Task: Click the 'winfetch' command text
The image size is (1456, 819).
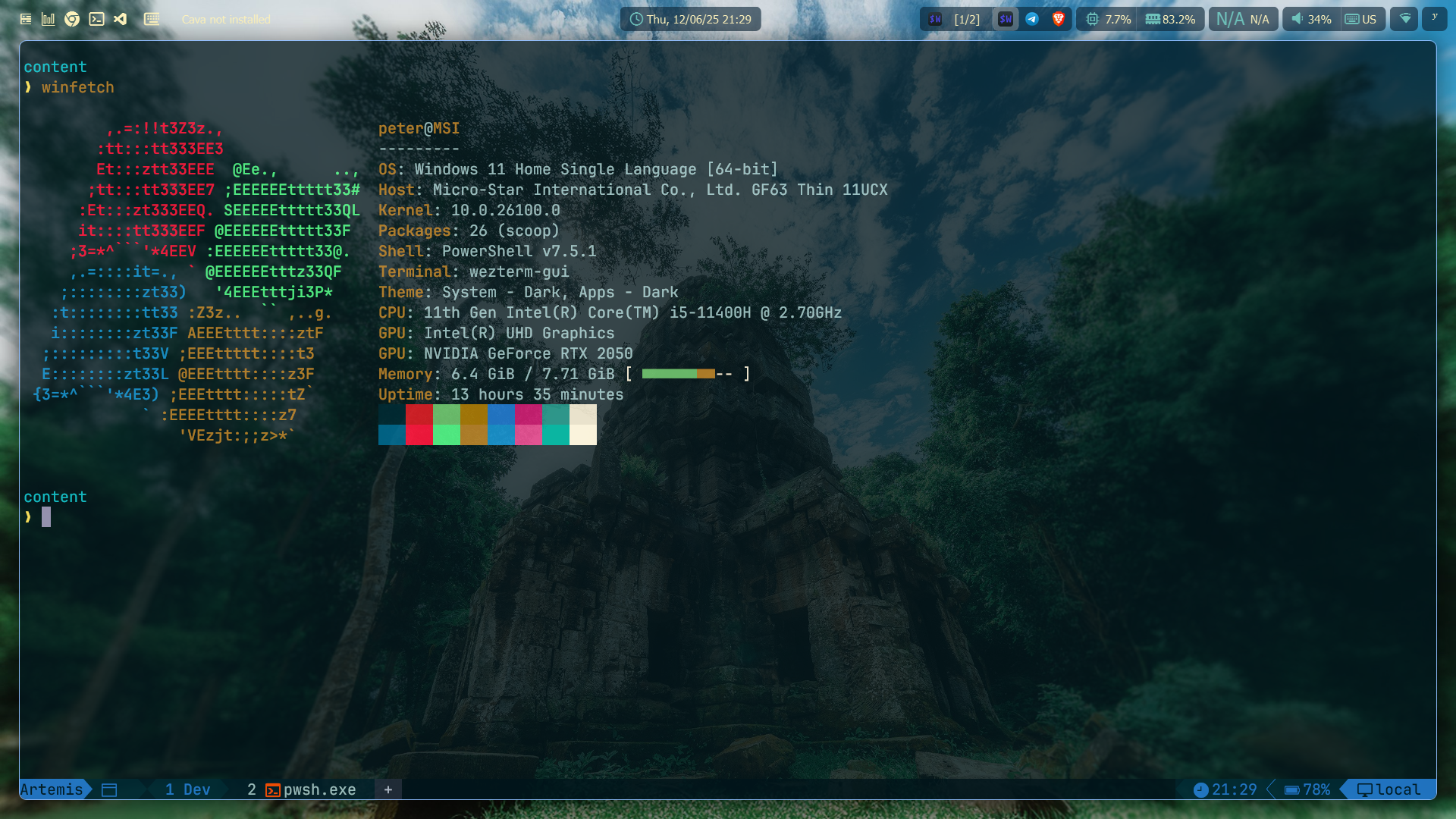Action: tap(78, 87)
